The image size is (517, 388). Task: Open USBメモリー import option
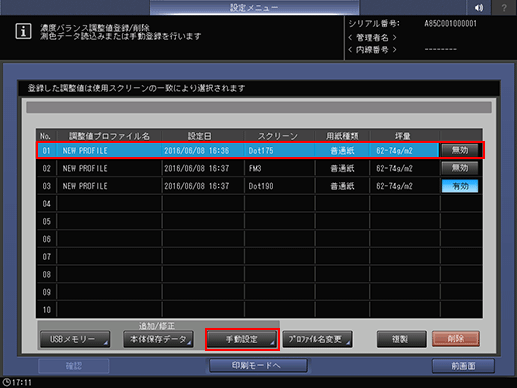[75, 339]
